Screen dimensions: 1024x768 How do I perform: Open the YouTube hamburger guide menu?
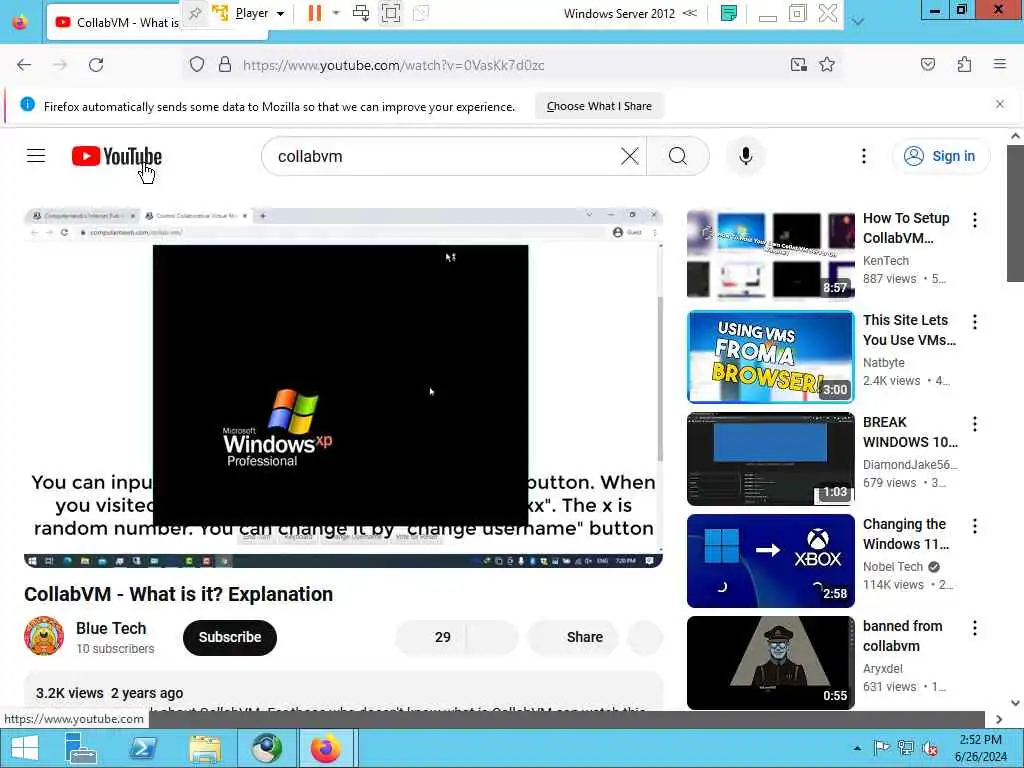(36, 156)
